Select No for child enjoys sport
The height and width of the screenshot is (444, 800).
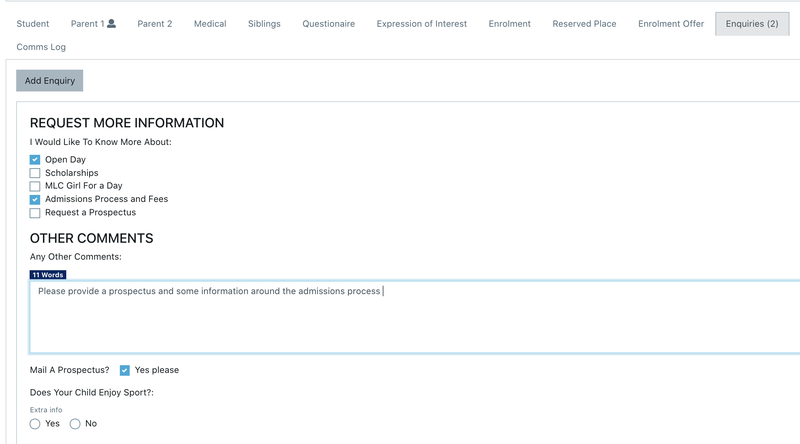click(x=75, y=424)
